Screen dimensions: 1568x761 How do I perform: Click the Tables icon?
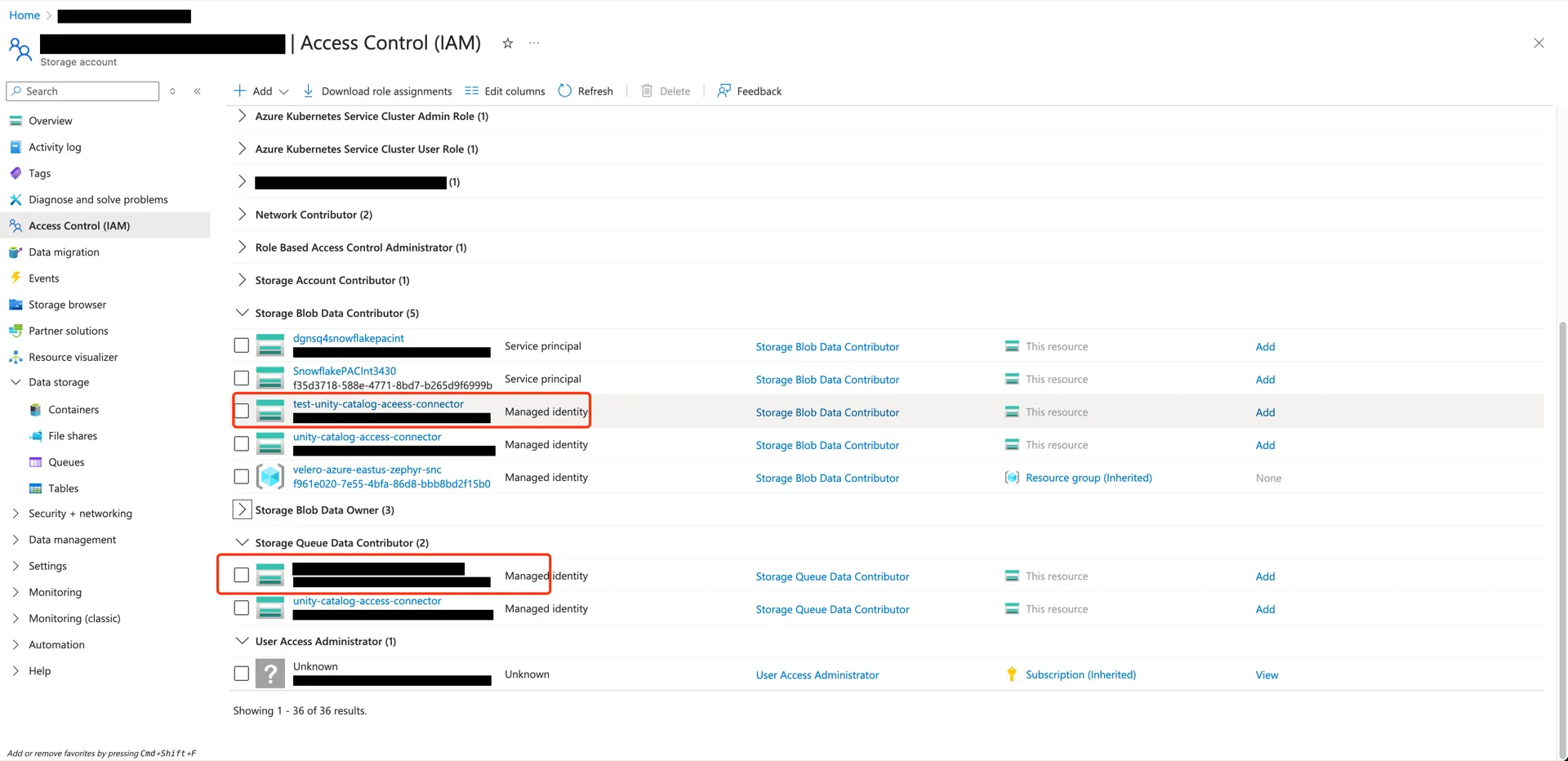35,488
